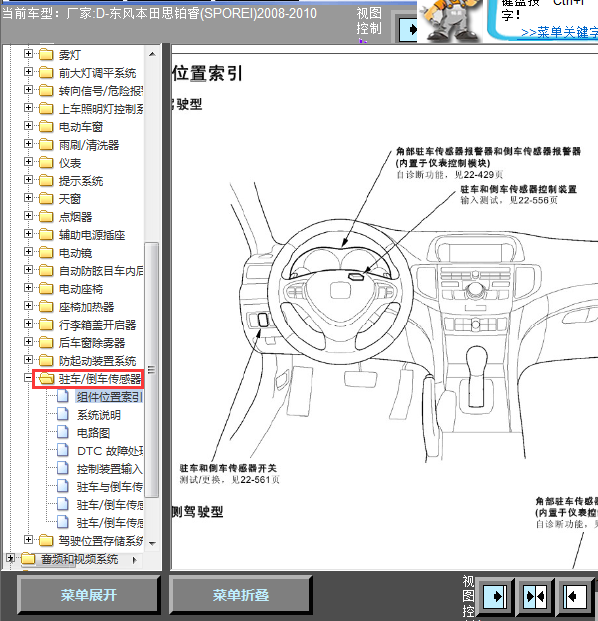
Task: Click tree vertical scrollbar thumb
Action: [x=152, y=370]
